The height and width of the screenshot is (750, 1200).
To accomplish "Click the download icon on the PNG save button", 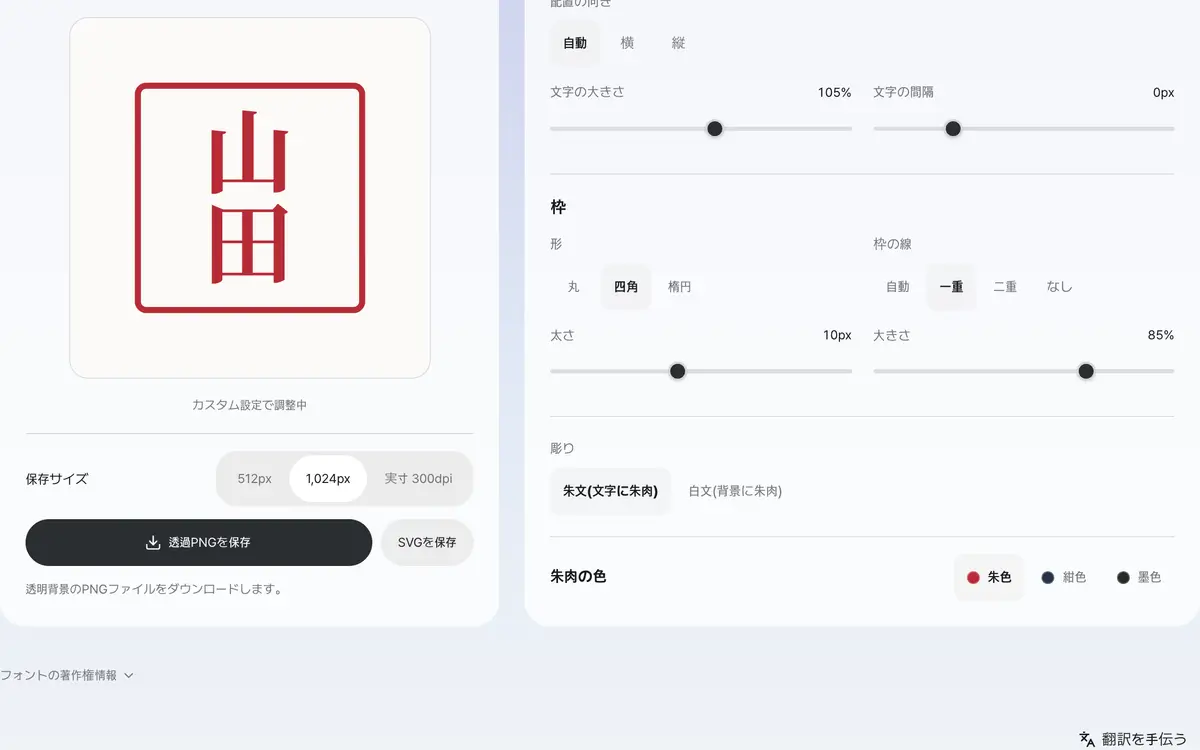I will (153, 543).
